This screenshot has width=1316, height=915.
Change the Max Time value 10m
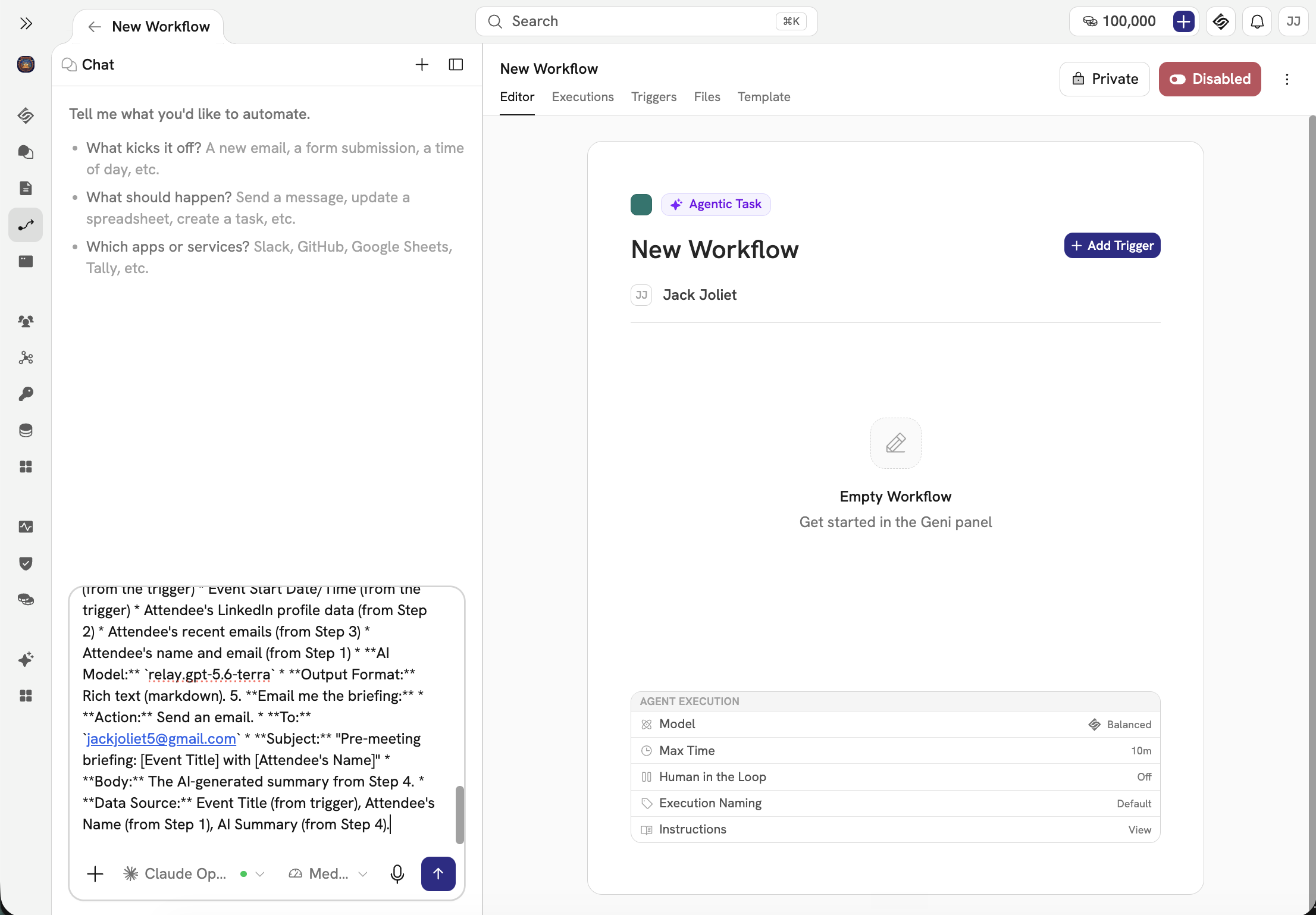tap(895, 751)
